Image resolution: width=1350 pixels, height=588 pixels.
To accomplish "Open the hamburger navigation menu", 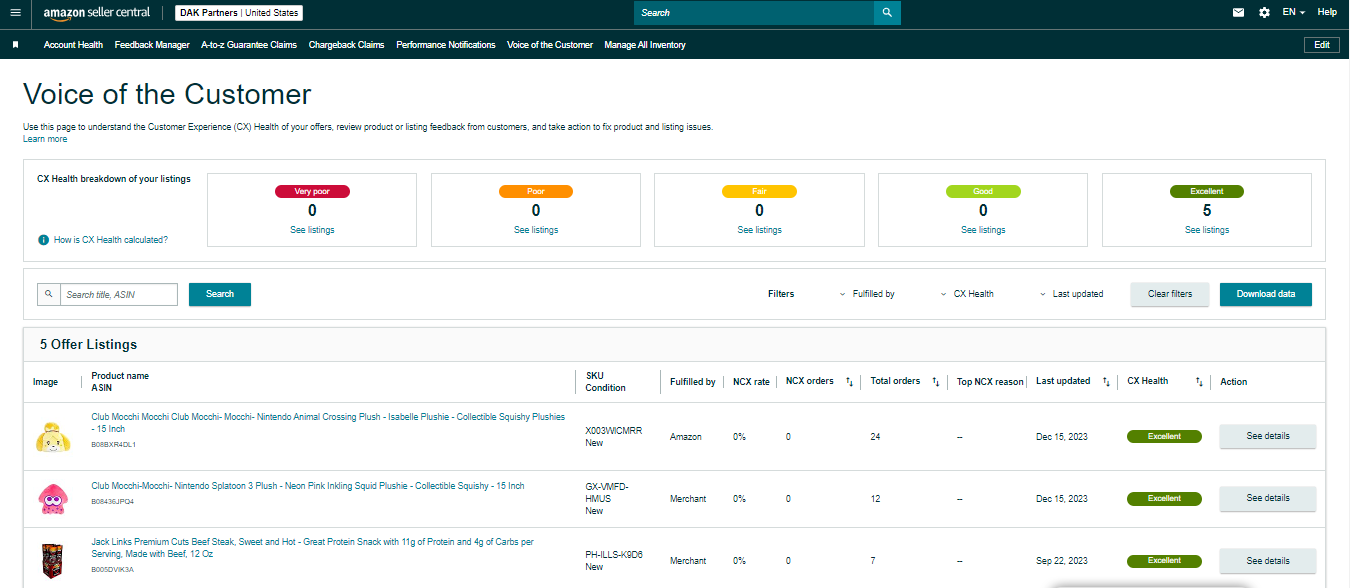I will tap(14, 13).
